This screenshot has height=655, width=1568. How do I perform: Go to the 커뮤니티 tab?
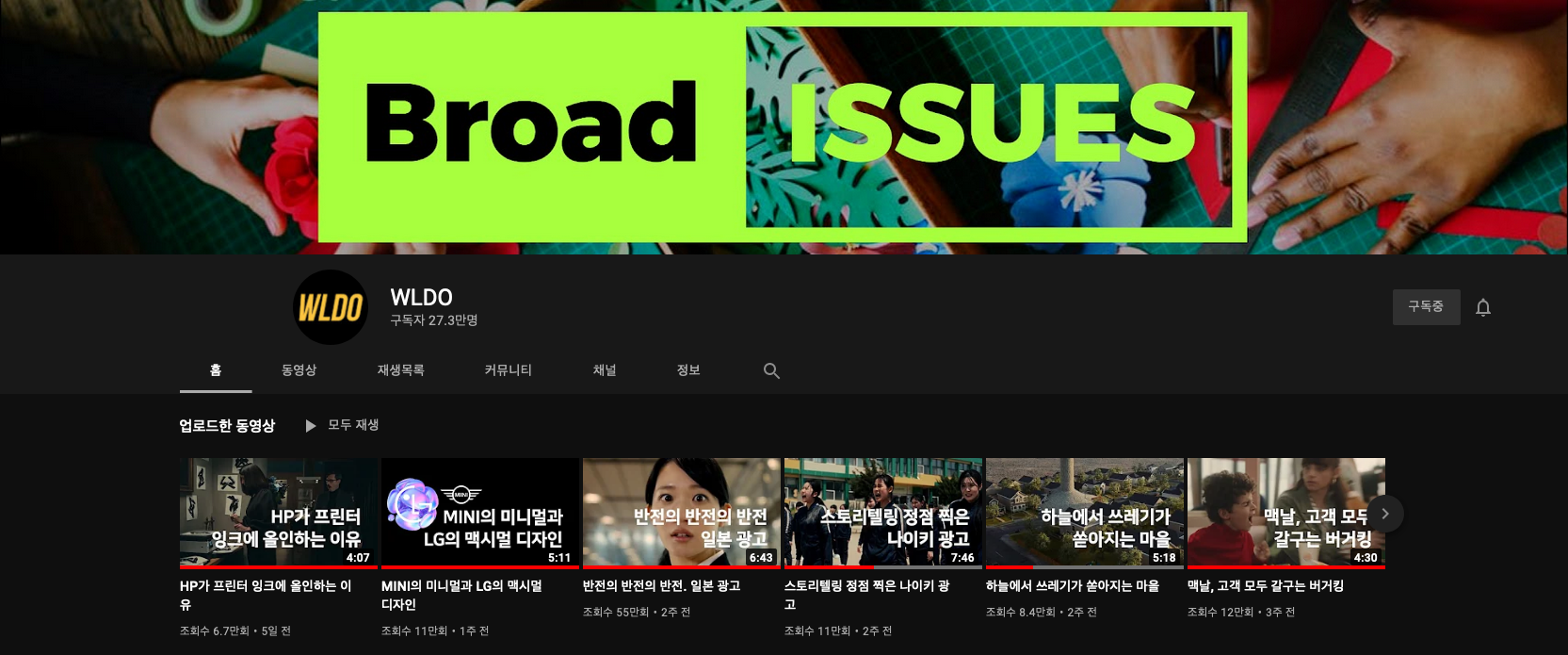point(508,370)
